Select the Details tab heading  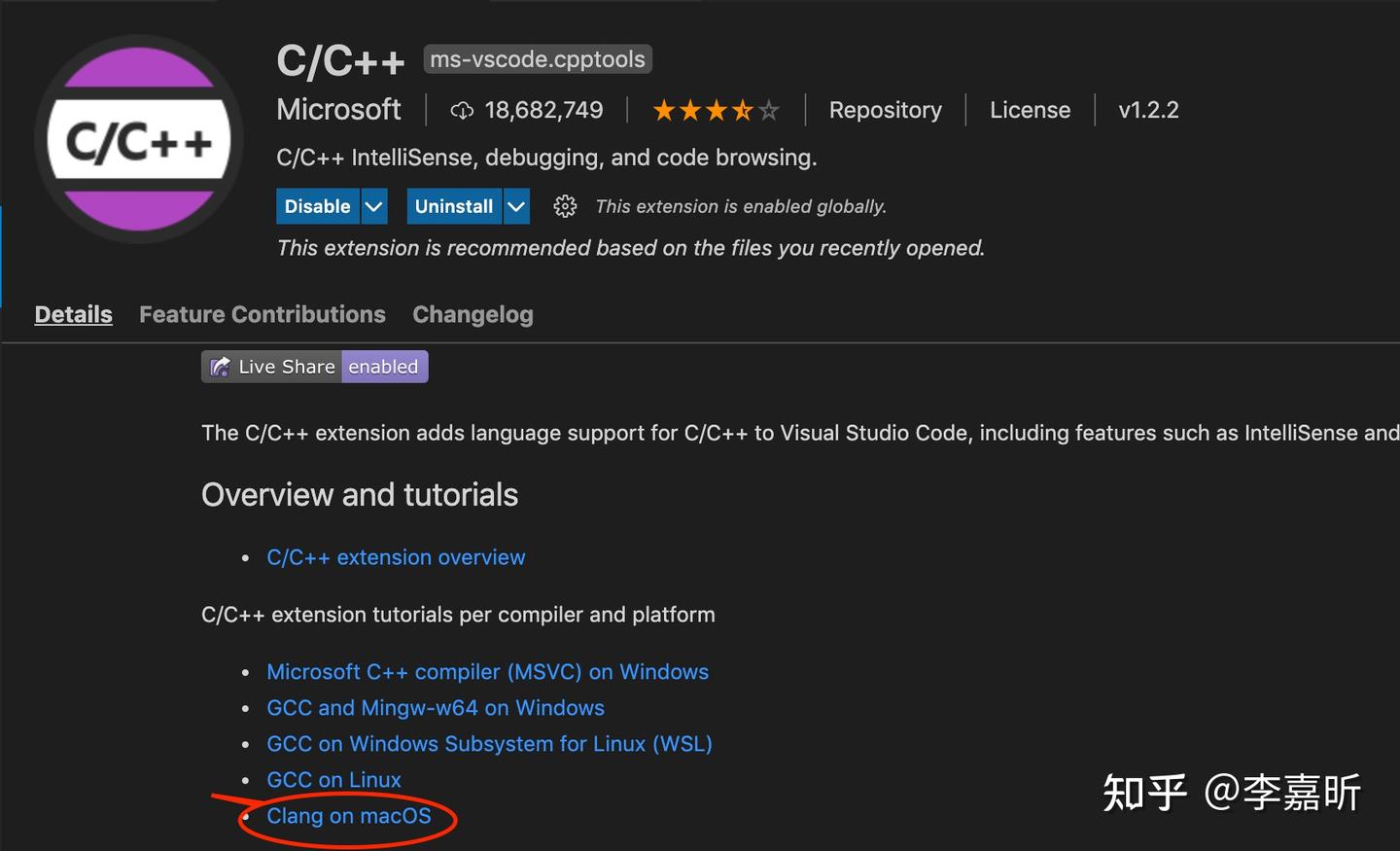click(73, 314)
